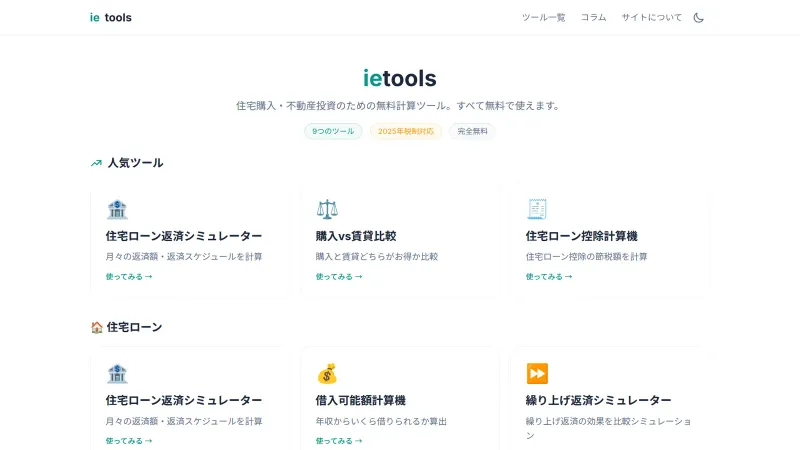This screenshot has height=450, width=800.
Task: Click the fast-forward icon for 繰り上げ返済シミュレーター
Action: (x=537, y=373)
